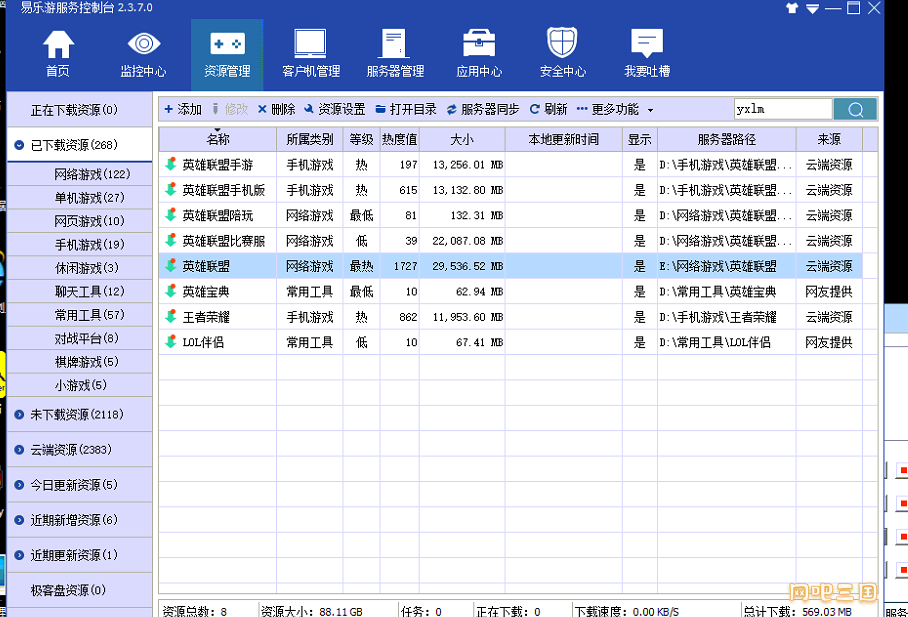The image size is (908, 617).
Task: Click the 添加 toolbar button
Action: (x=183, y=109)
